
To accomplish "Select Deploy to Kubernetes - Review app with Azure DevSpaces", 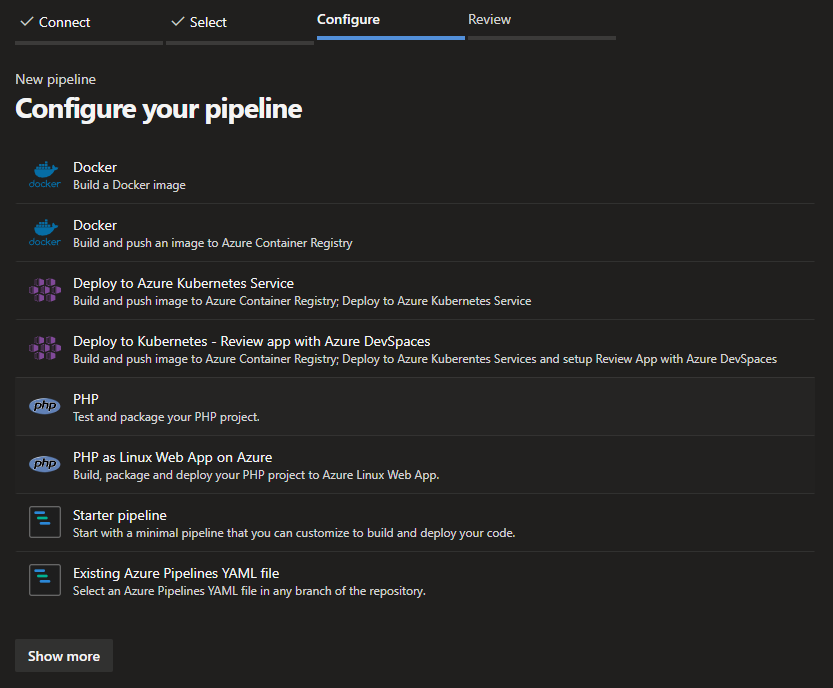I will [x=251, y=341].
